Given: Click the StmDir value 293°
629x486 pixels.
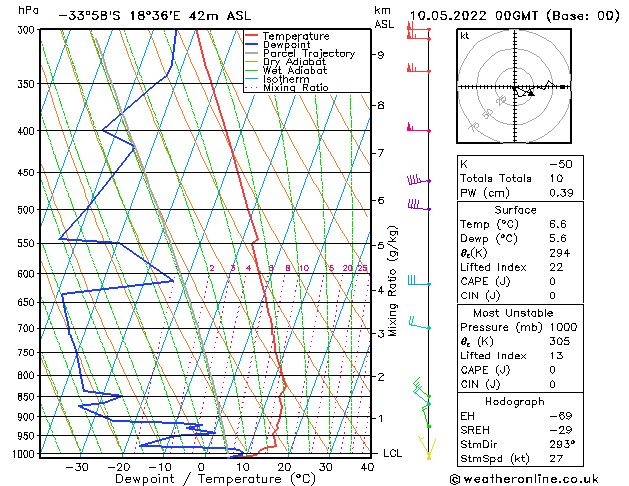Looking at the screenshot, I should pyautogui.click(x=562, y=444).
